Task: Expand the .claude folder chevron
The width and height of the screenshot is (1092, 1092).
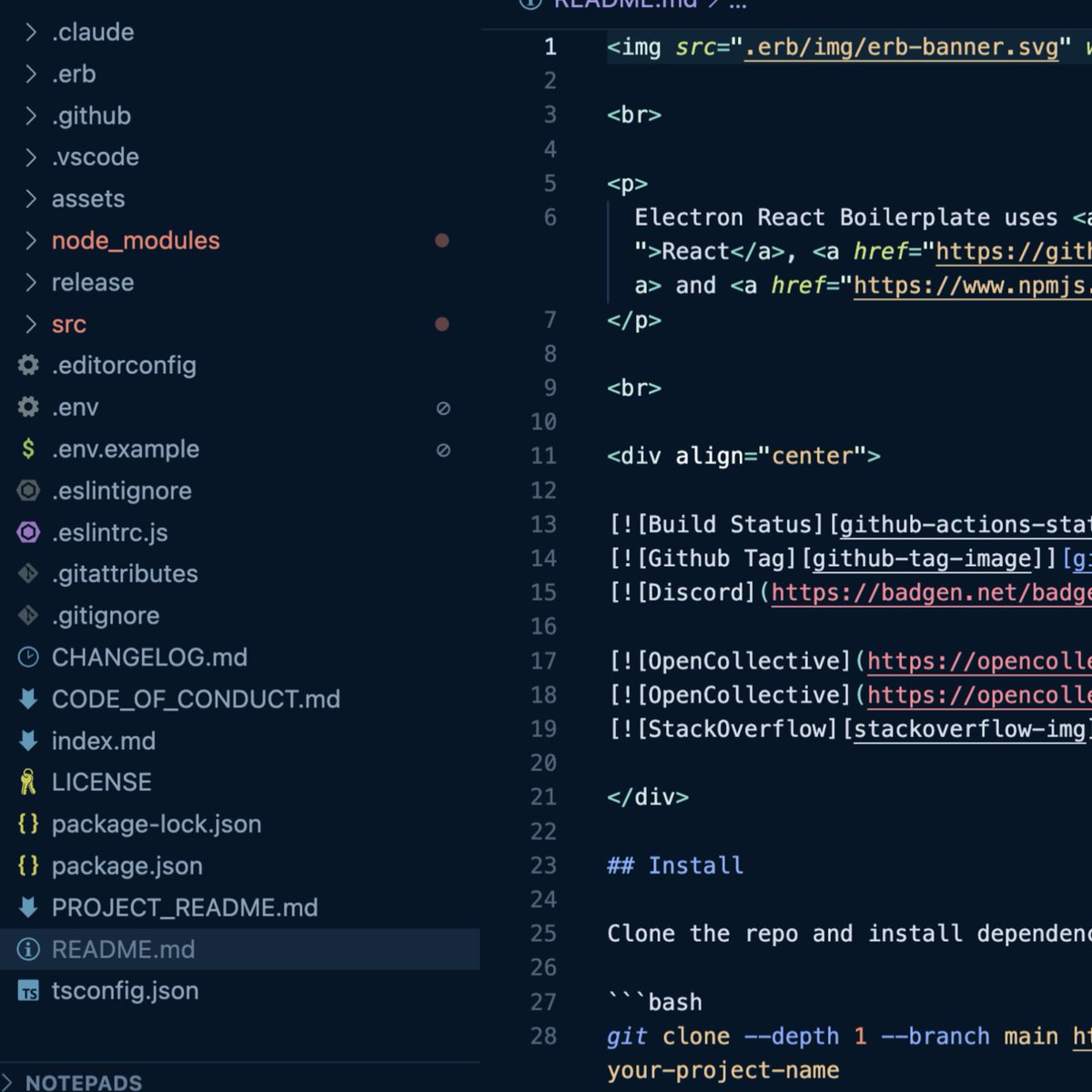Action: (x=31, y=33)
